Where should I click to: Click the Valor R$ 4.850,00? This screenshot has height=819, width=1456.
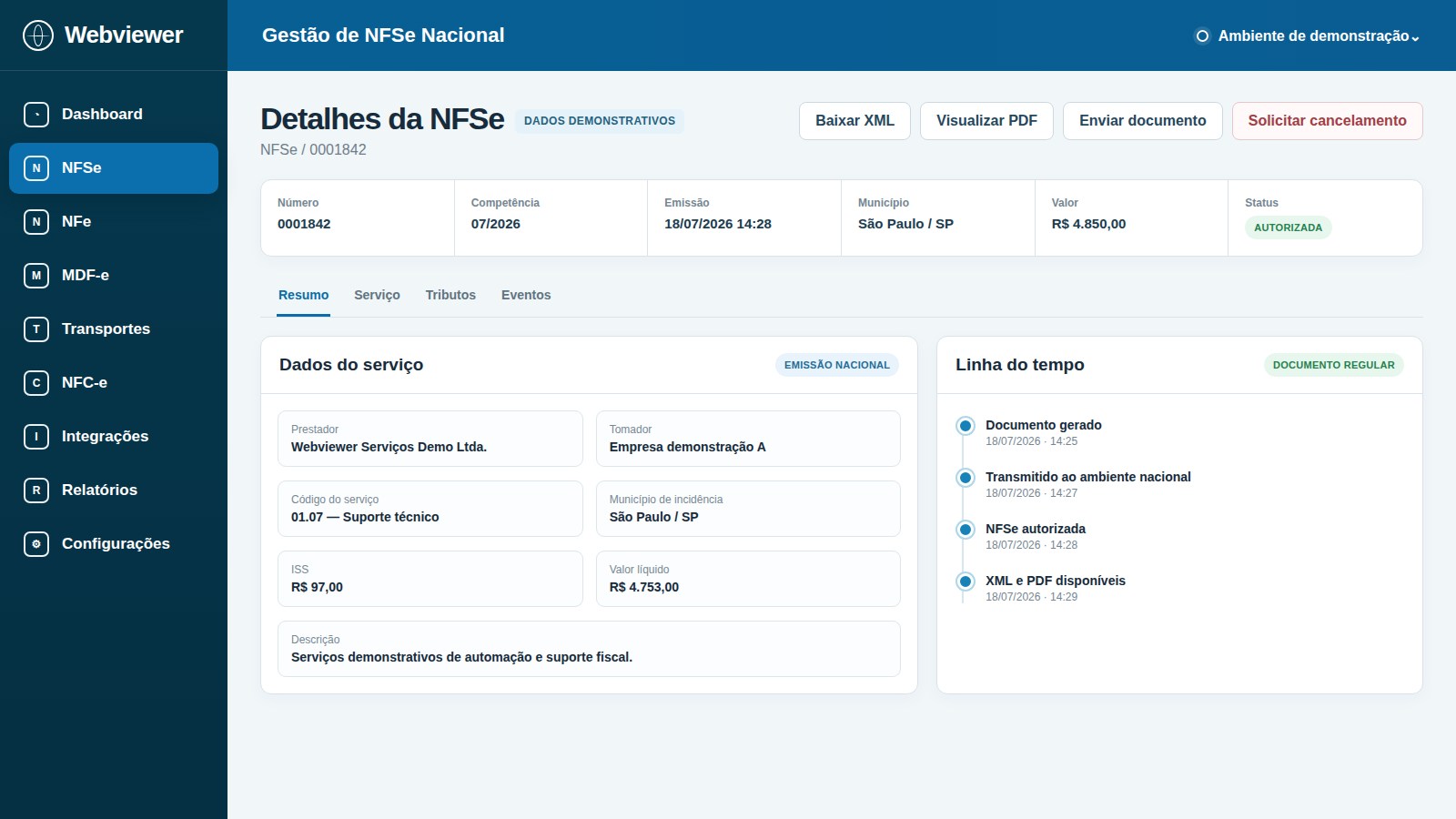1088,224
